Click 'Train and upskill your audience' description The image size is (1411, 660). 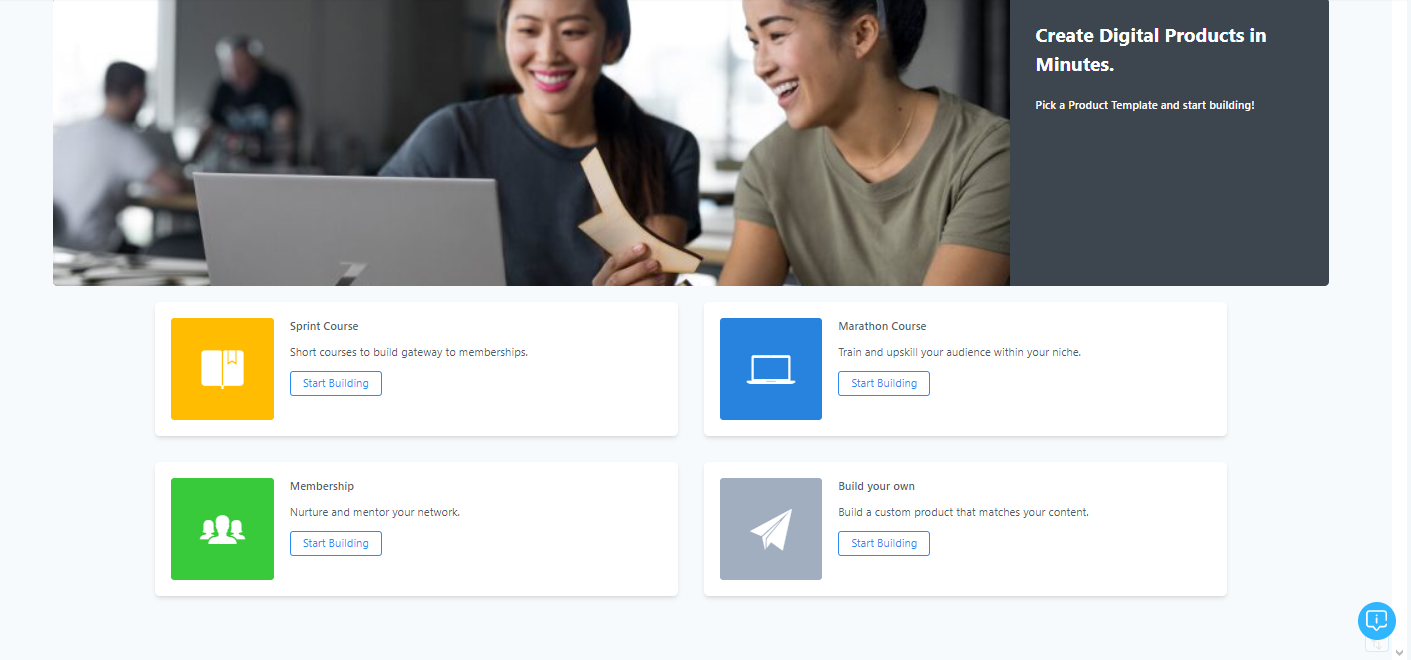click(960, 352)
